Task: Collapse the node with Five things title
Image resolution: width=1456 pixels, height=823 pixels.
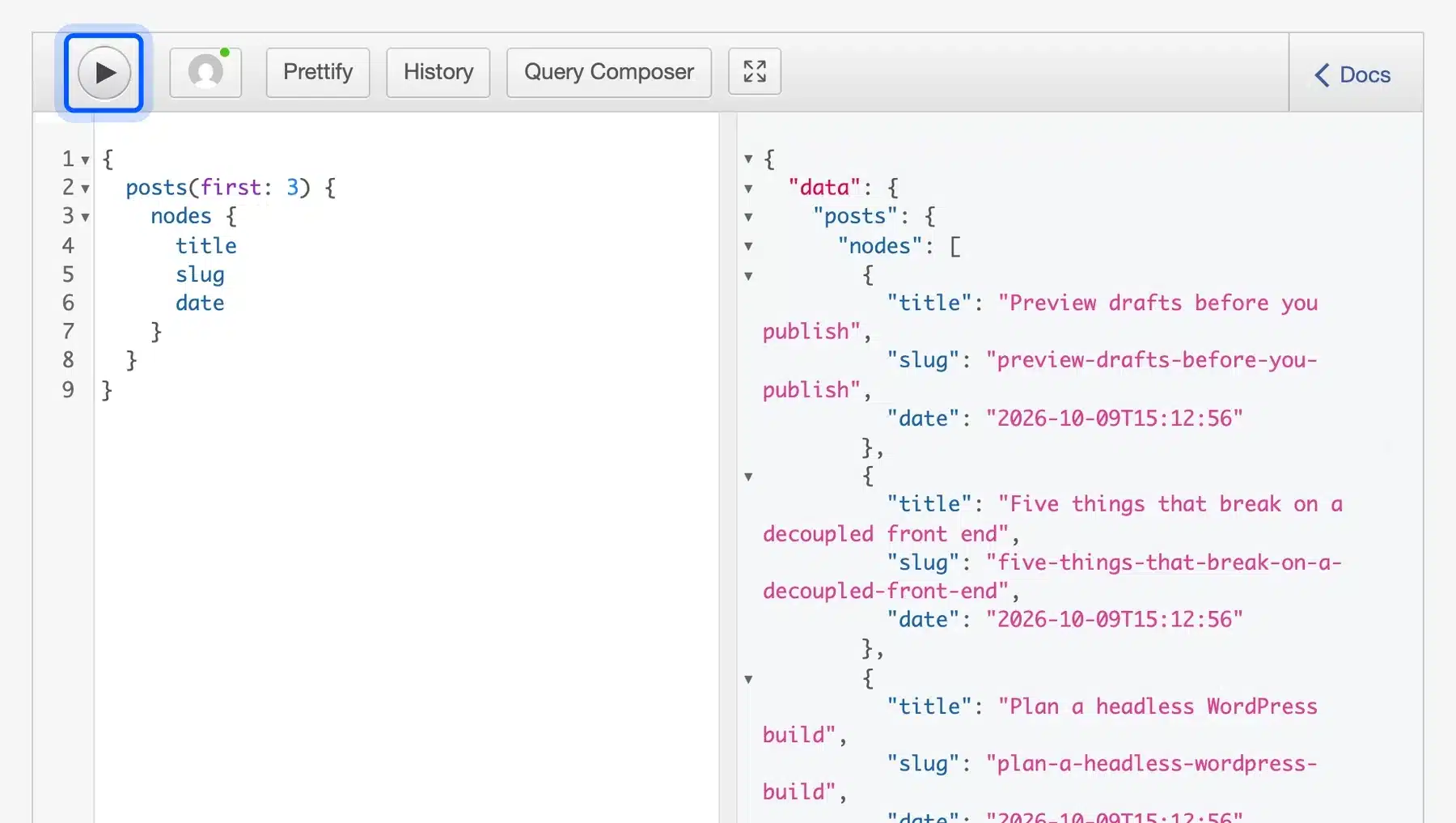Action: tap(748, 477)
